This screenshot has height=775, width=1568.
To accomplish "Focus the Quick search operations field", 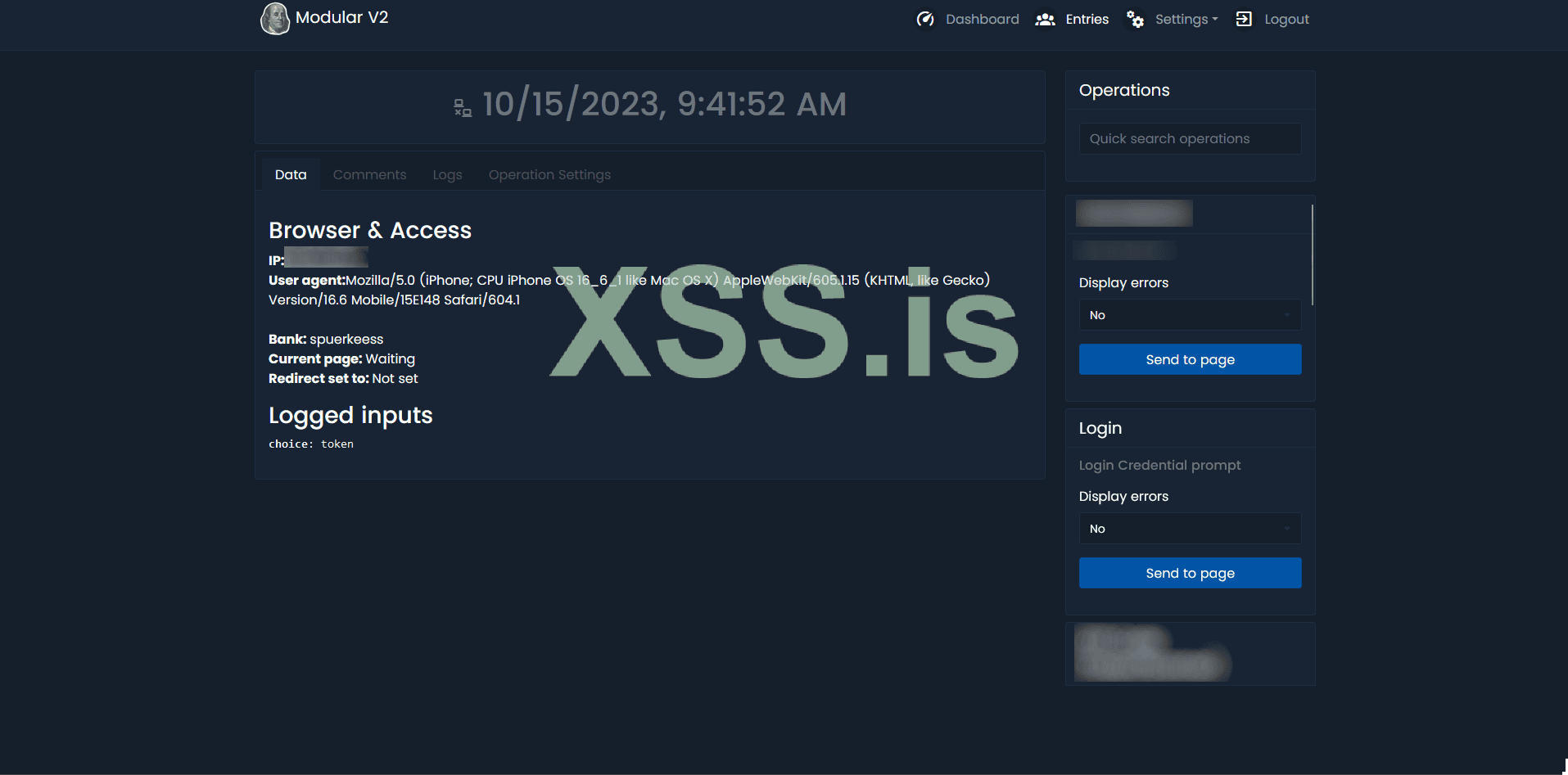I will (x=1190, y=138).
